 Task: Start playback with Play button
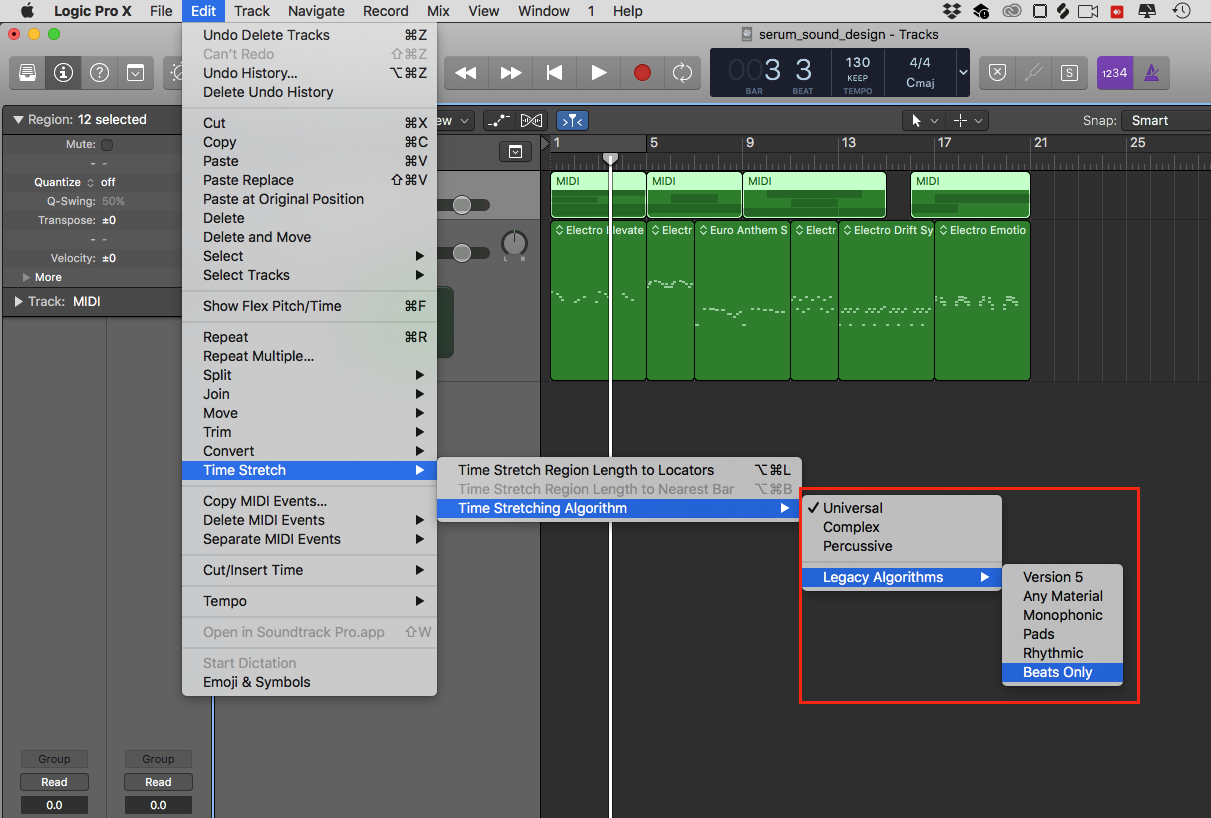(598, 73)
